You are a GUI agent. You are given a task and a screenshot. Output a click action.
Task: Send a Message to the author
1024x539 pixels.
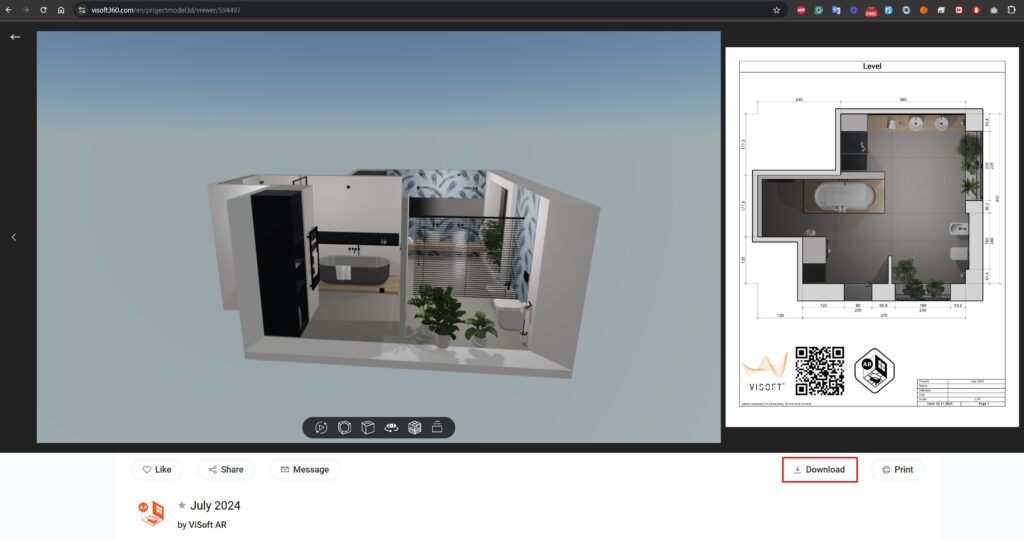[x=304, y=469]
